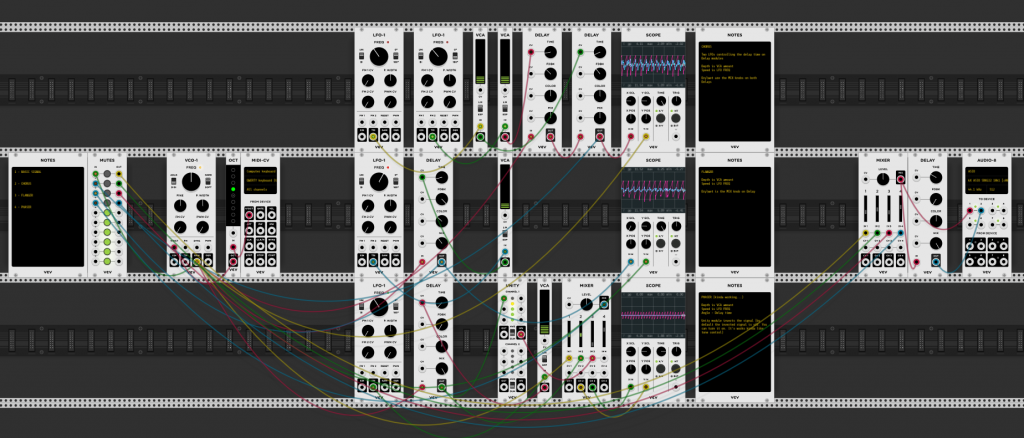Click right-side MIXER IN 1 yellow port
This screenshot has height=438, width=1024.
(865, 232)
